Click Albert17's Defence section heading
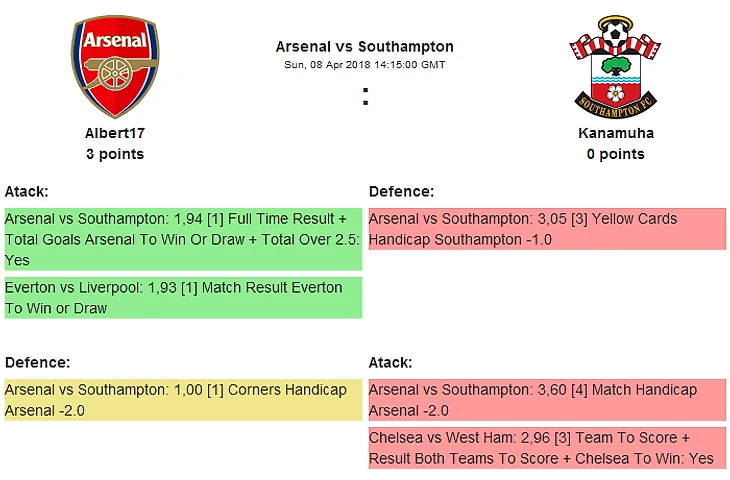Image resolution: width=730 pixels, height=480 pixels. (37, 362)
